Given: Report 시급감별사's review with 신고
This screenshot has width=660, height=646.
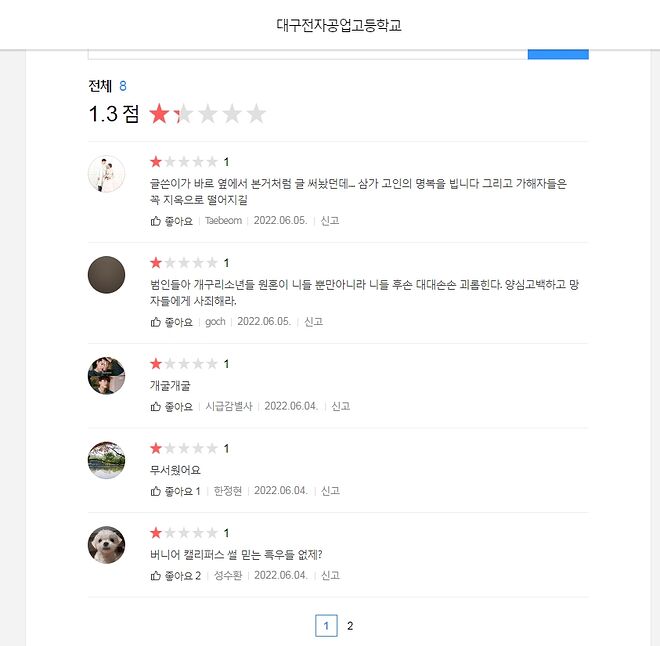Looking at the screenshot, I should click(341, 406).
